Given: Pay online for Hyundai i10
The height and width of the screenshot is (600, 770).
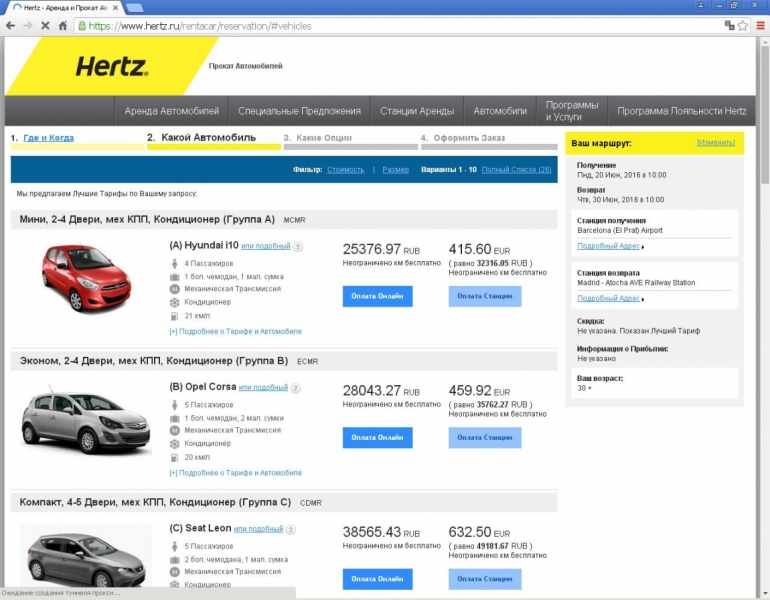Looking at the screenshot, I should 377,296.
